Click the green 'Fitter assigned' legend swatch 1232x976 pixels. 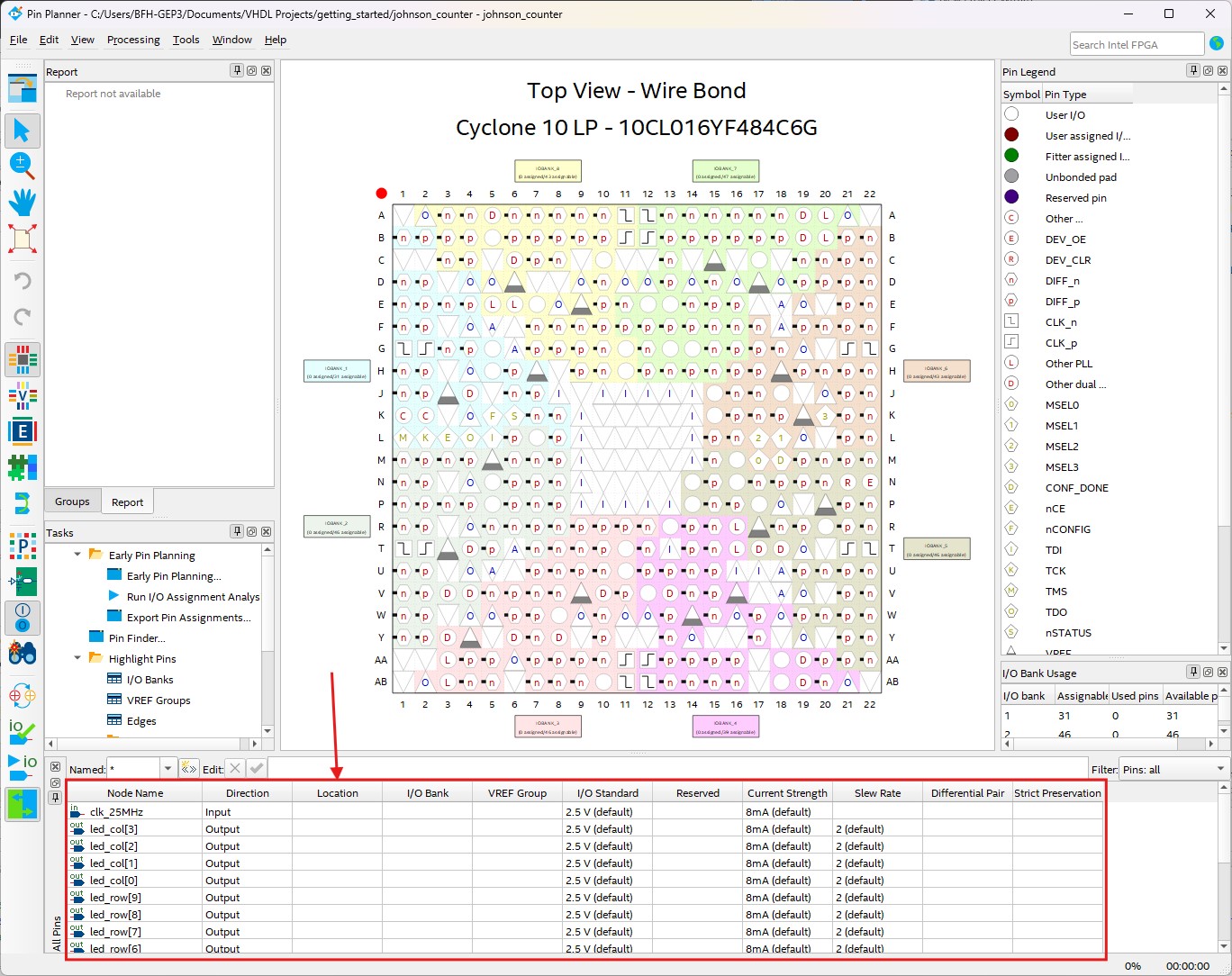pos(1011,156)
